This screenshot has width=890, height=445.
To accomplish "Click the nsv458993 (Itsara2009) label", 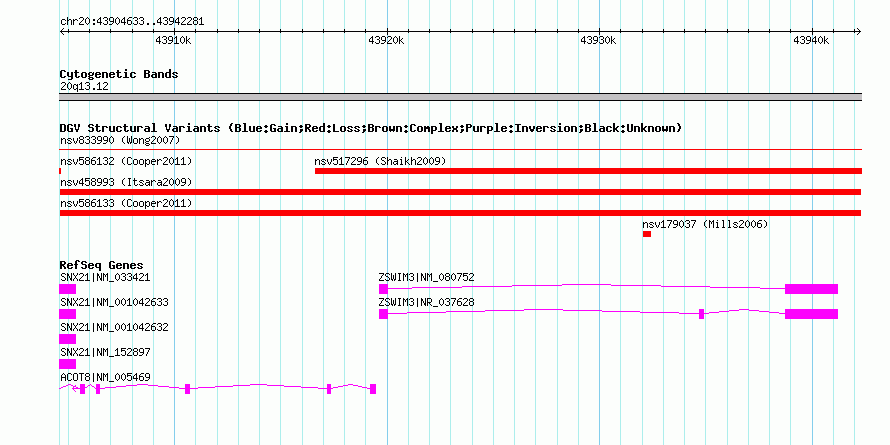I will tap(126, 182).
